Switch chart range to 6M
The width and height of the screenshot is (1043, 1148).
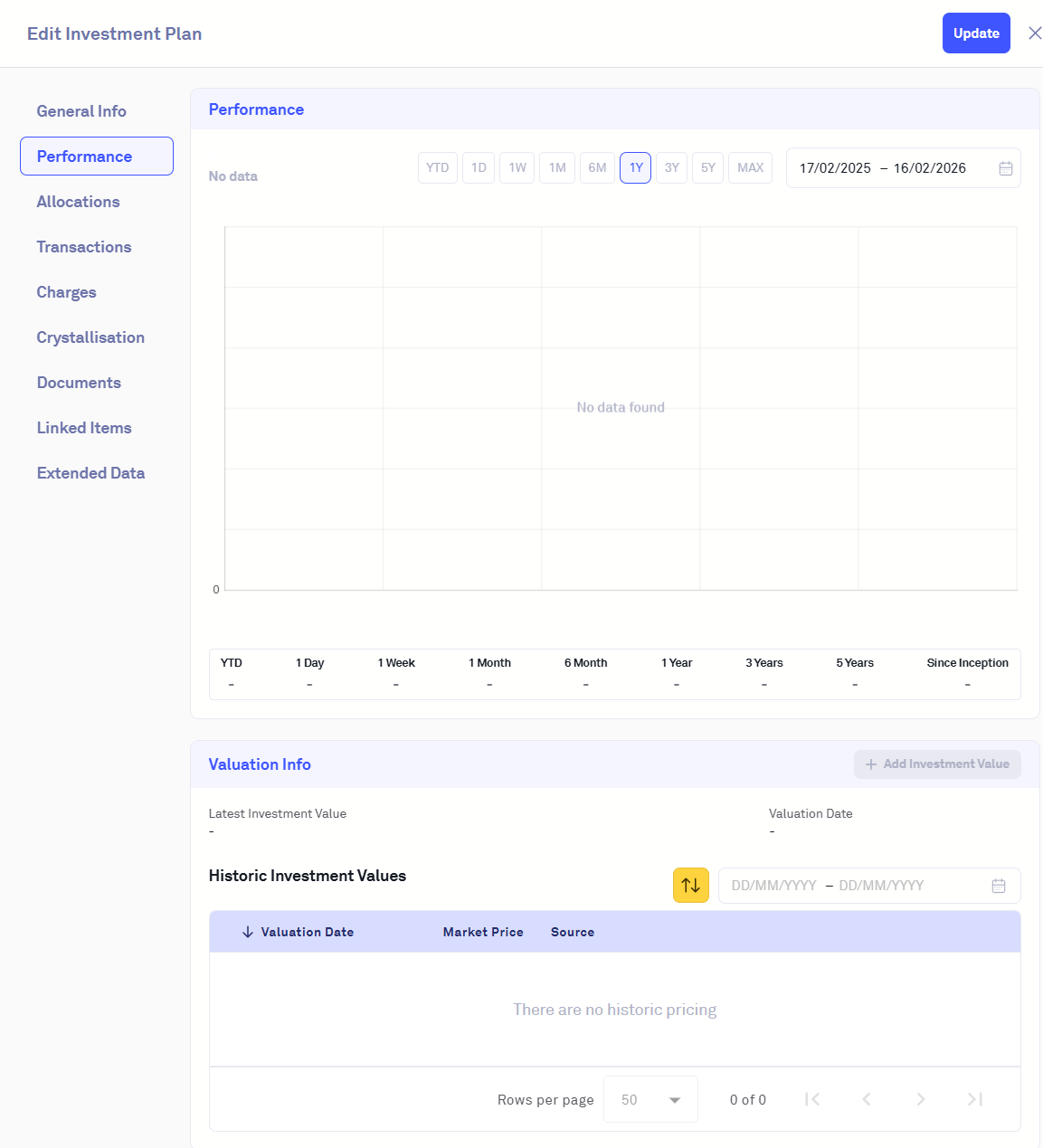point(597,168)
